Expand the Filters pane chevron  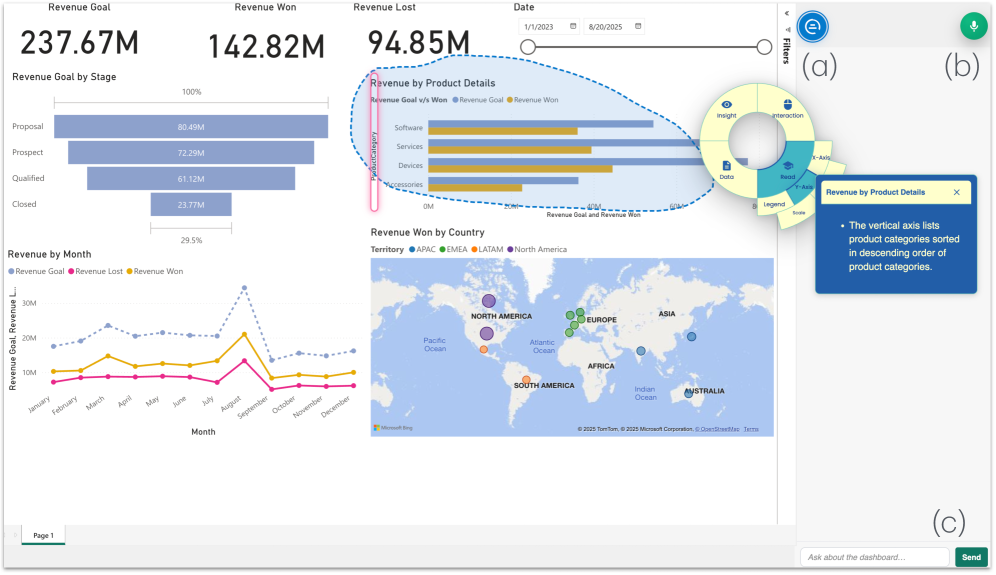[786, 13]
